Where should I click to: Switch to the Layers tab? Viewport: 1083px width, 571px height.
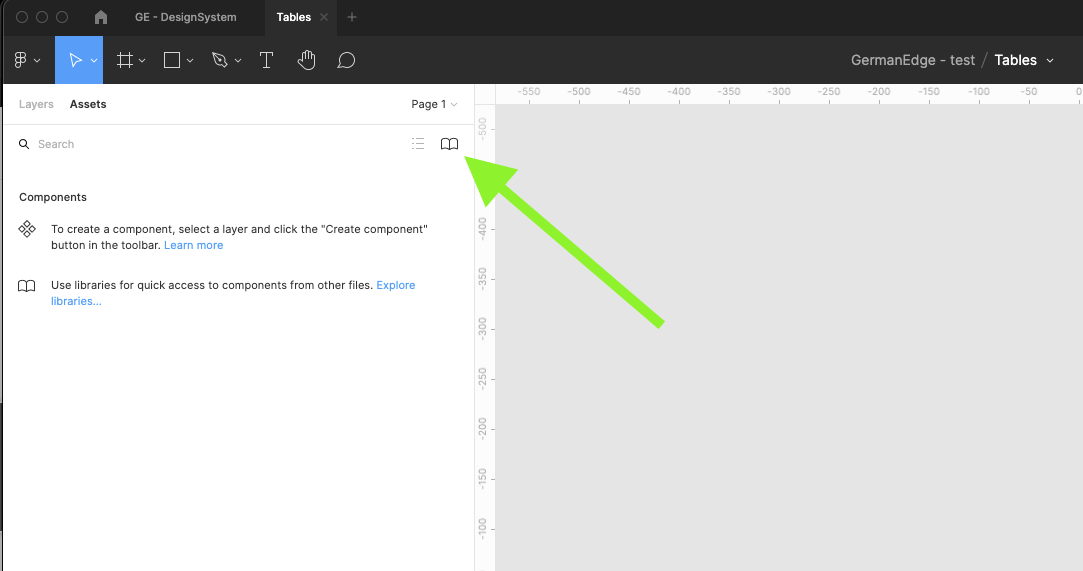[x=36, y=104]
